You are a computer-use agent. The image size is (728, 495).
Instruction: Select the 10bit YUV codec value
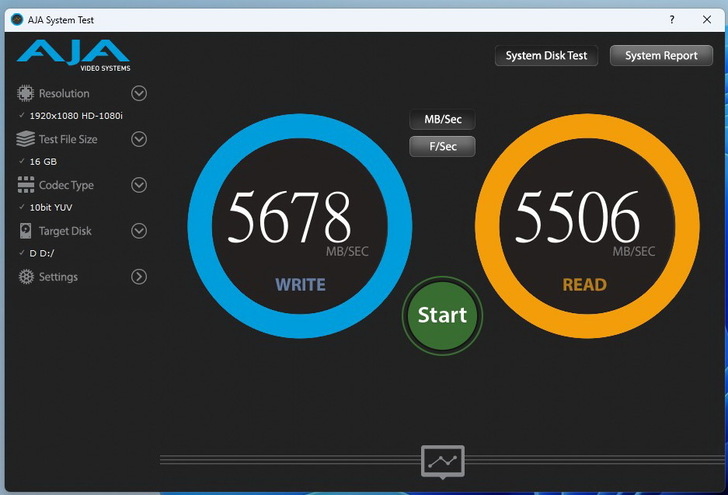point(51,208)
